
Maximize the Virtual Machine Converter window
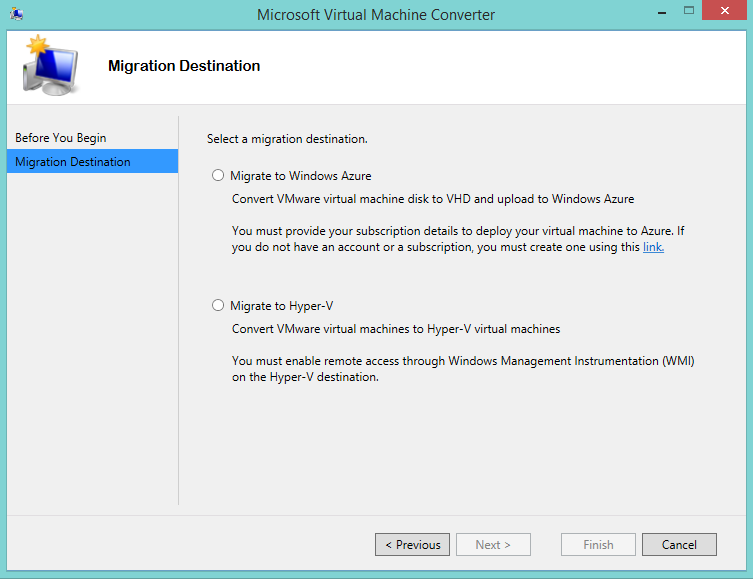(689, 11)
